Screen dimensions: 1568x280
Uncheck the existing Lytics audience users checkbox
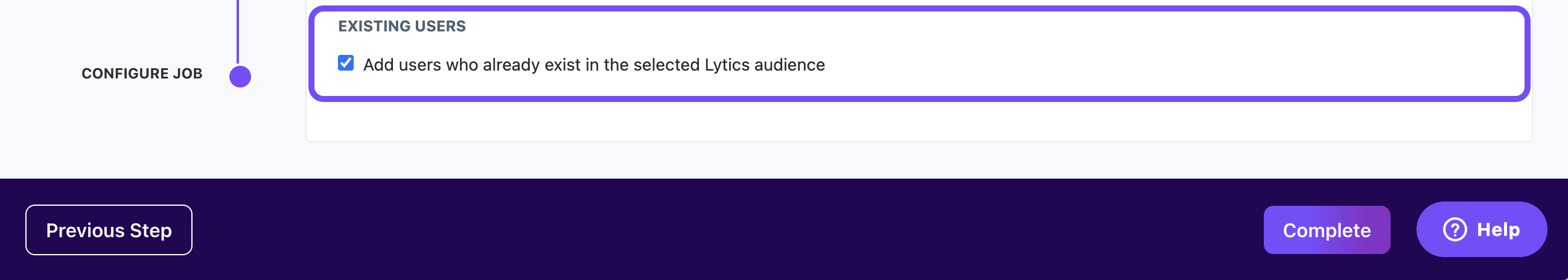(x=346, y=63)
